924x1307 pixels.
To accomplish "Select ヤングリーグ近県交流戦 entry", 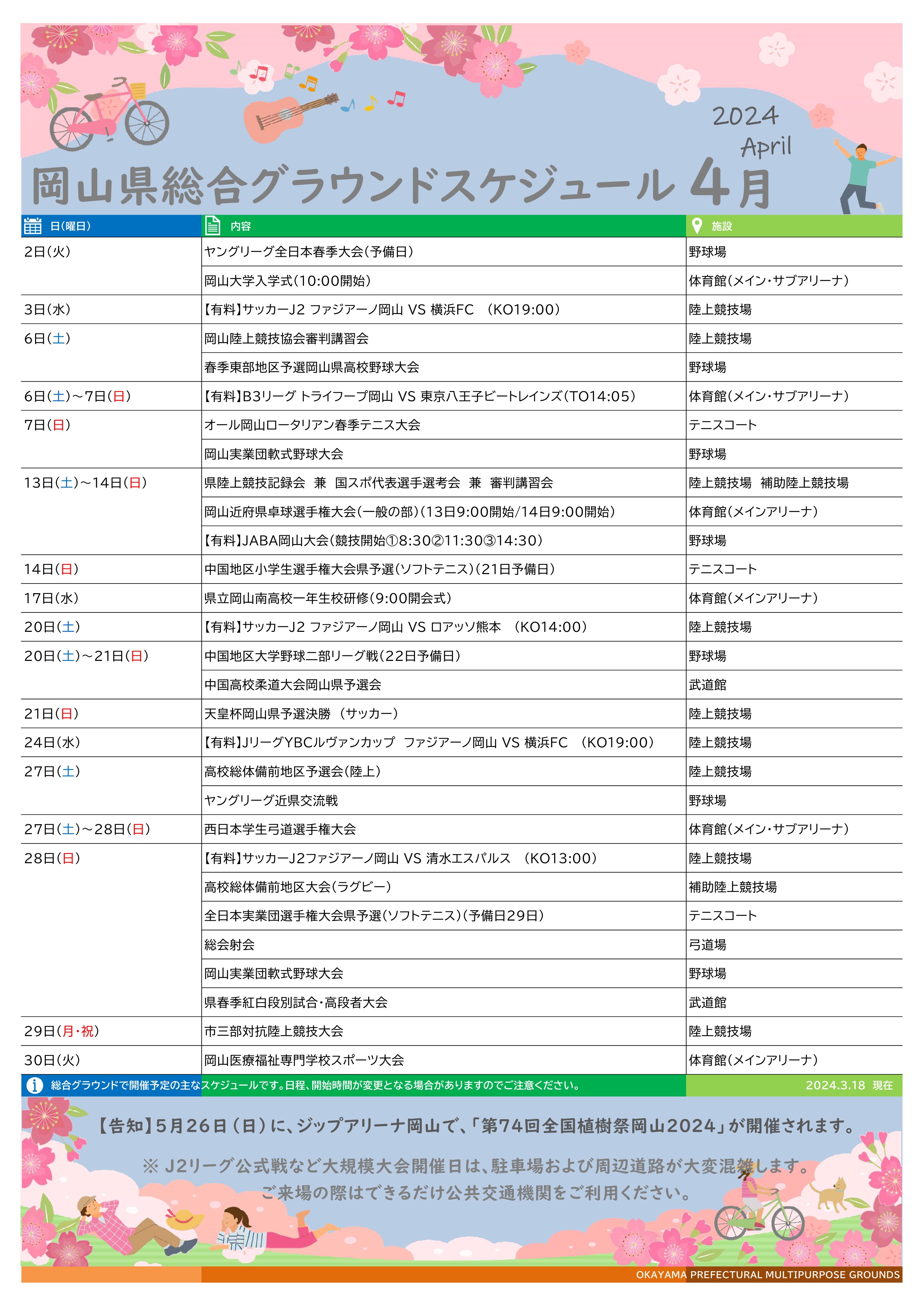I will coord(271,800).
